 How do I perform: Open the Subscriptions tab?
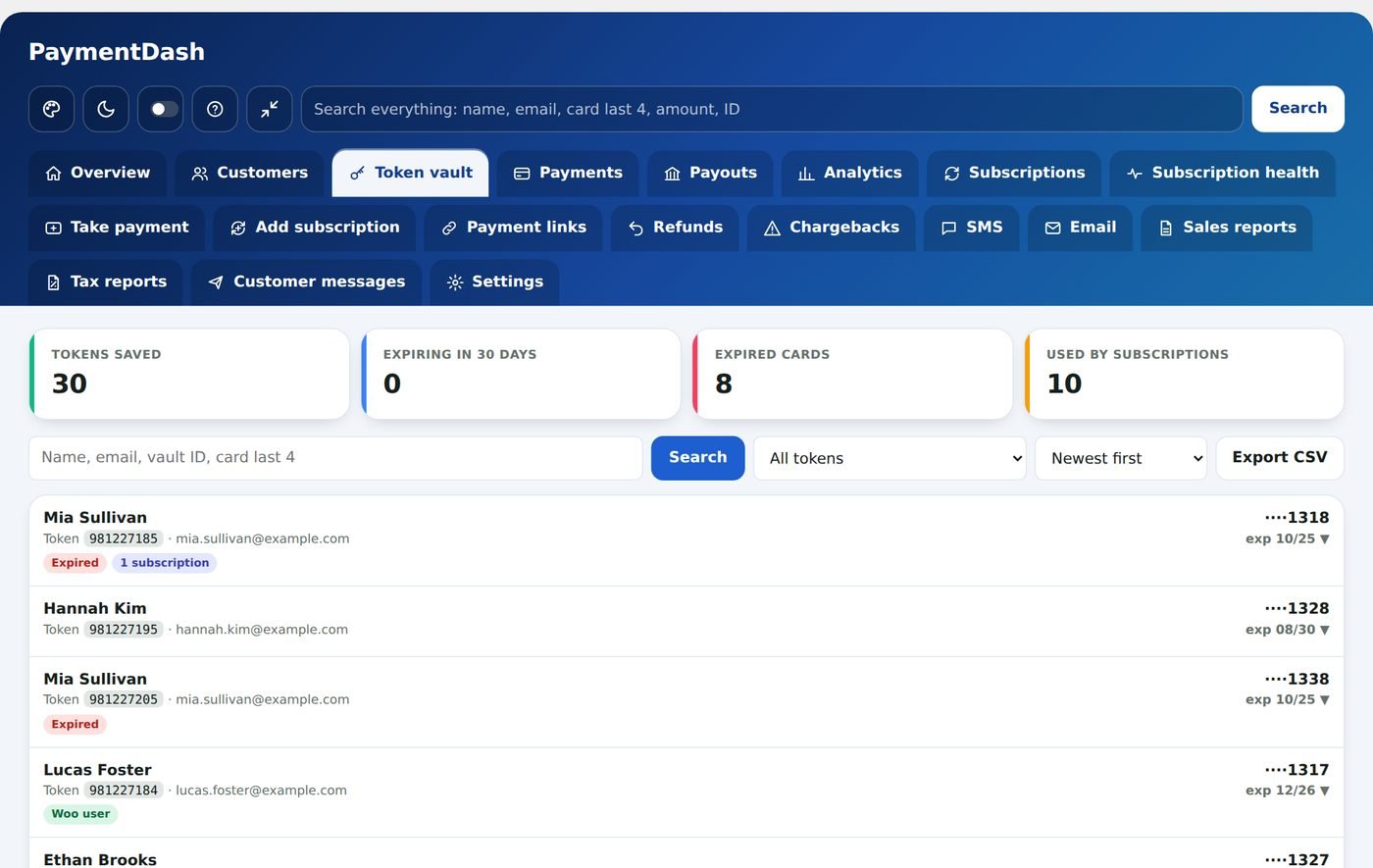click(1014, 174)
